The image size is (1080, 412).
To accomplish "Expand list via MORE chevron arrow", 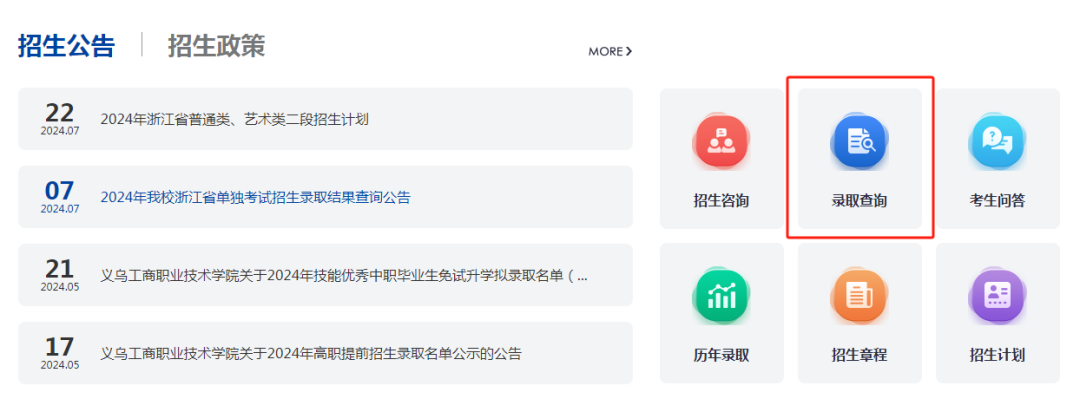I will click(629, 51).
